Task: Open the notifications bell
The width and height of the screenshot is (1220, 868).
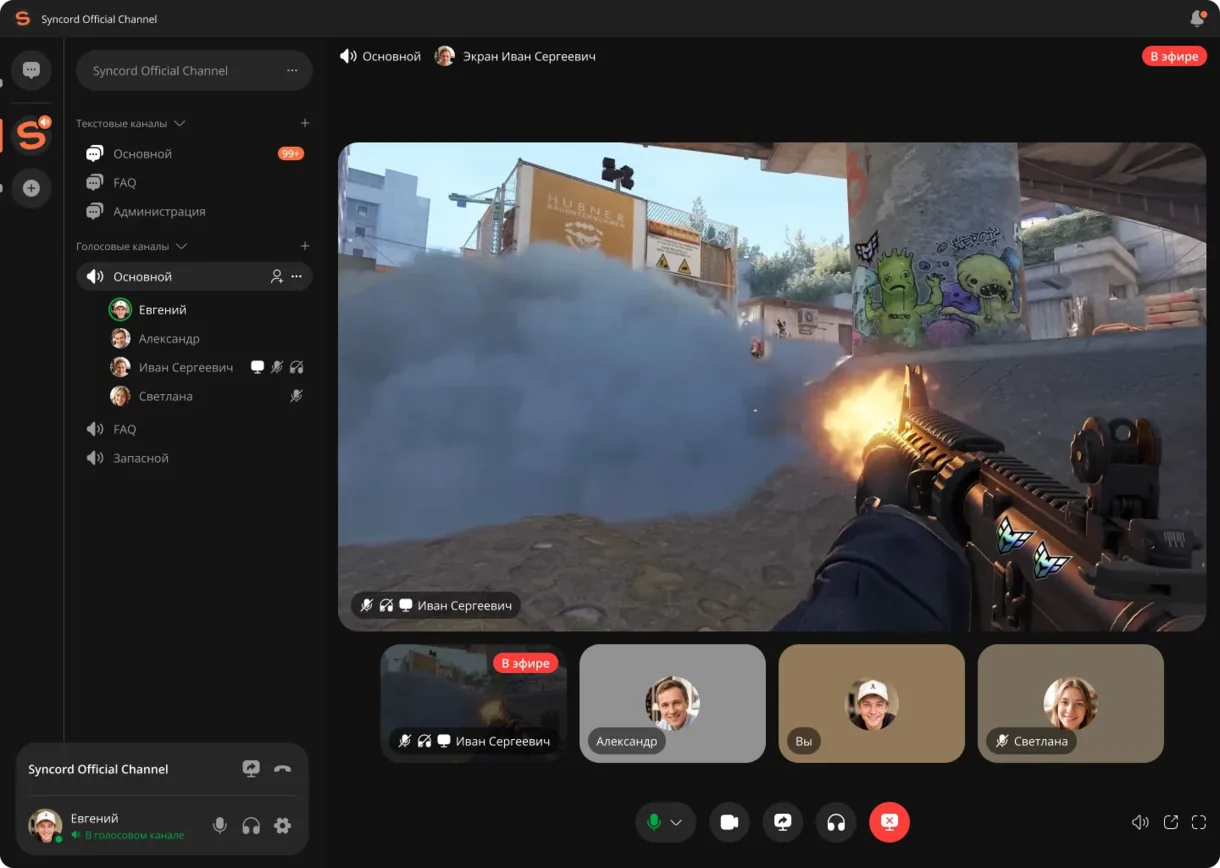Action: [x=1197, y=19]
